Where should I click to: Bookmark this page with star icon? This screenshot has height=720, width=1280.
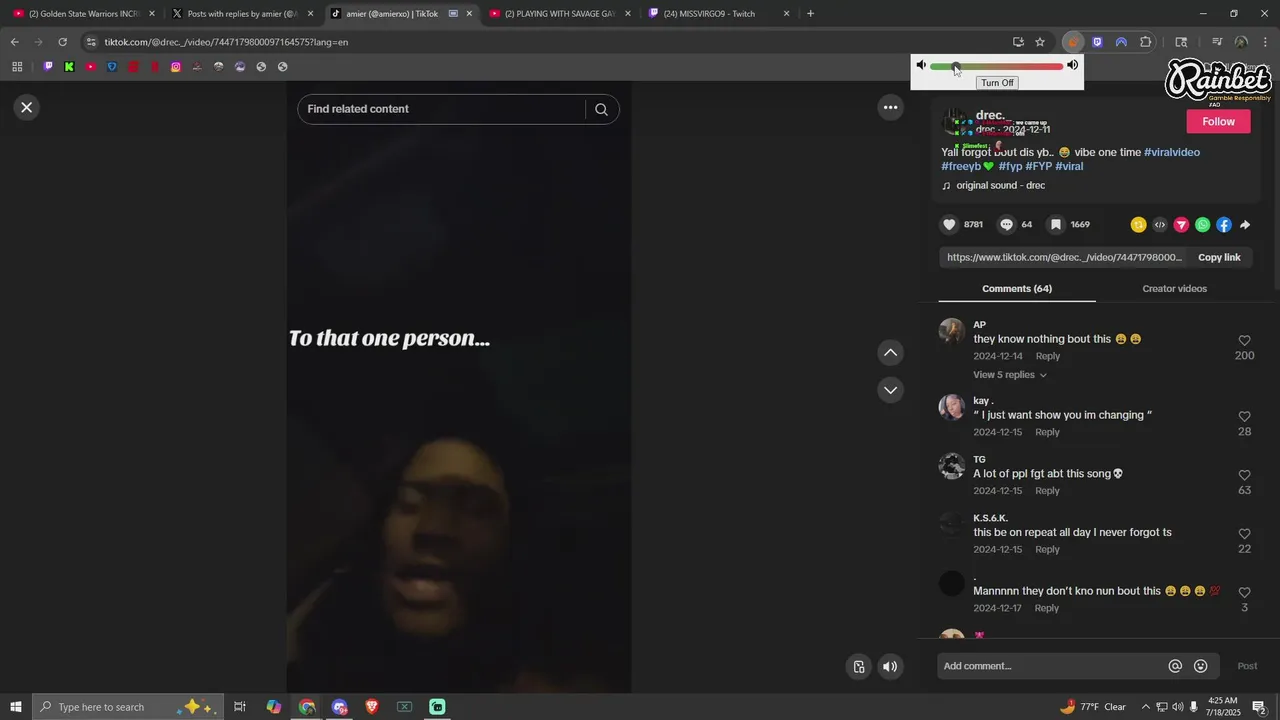(1040, 42)
